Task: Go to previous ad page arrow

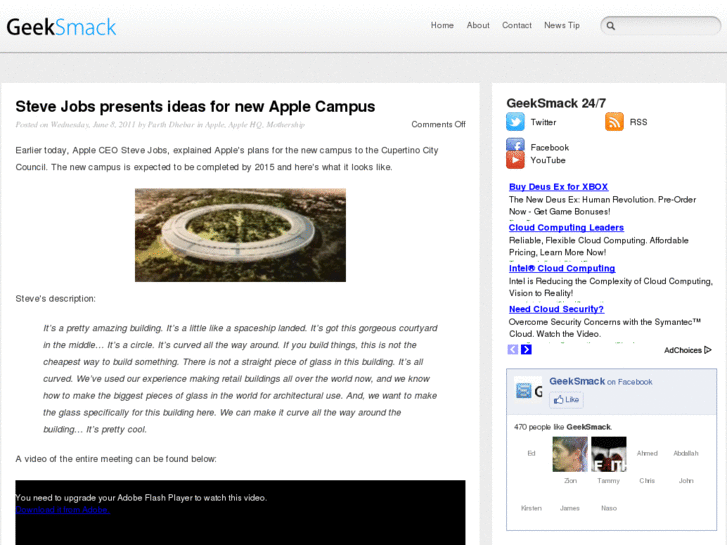Action: pos(512,349)
